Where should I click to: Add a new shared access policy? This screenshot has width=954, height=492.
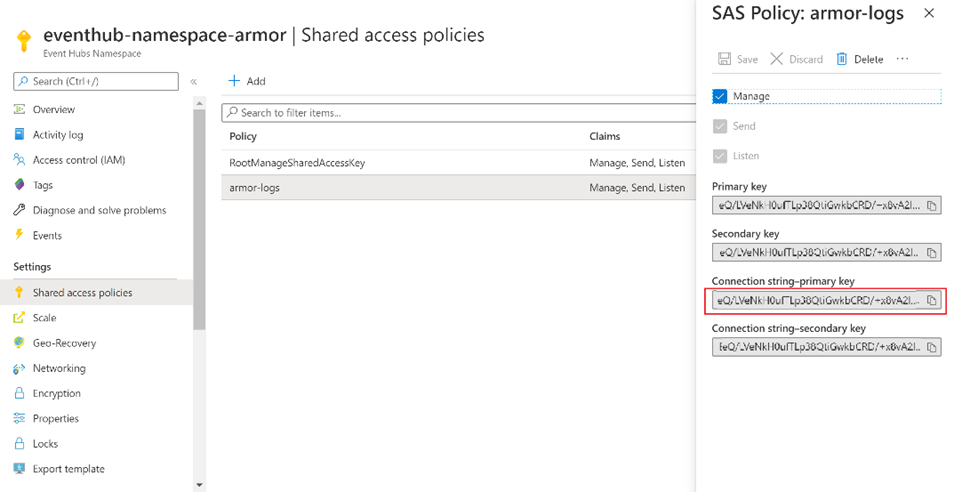point(247,81)
